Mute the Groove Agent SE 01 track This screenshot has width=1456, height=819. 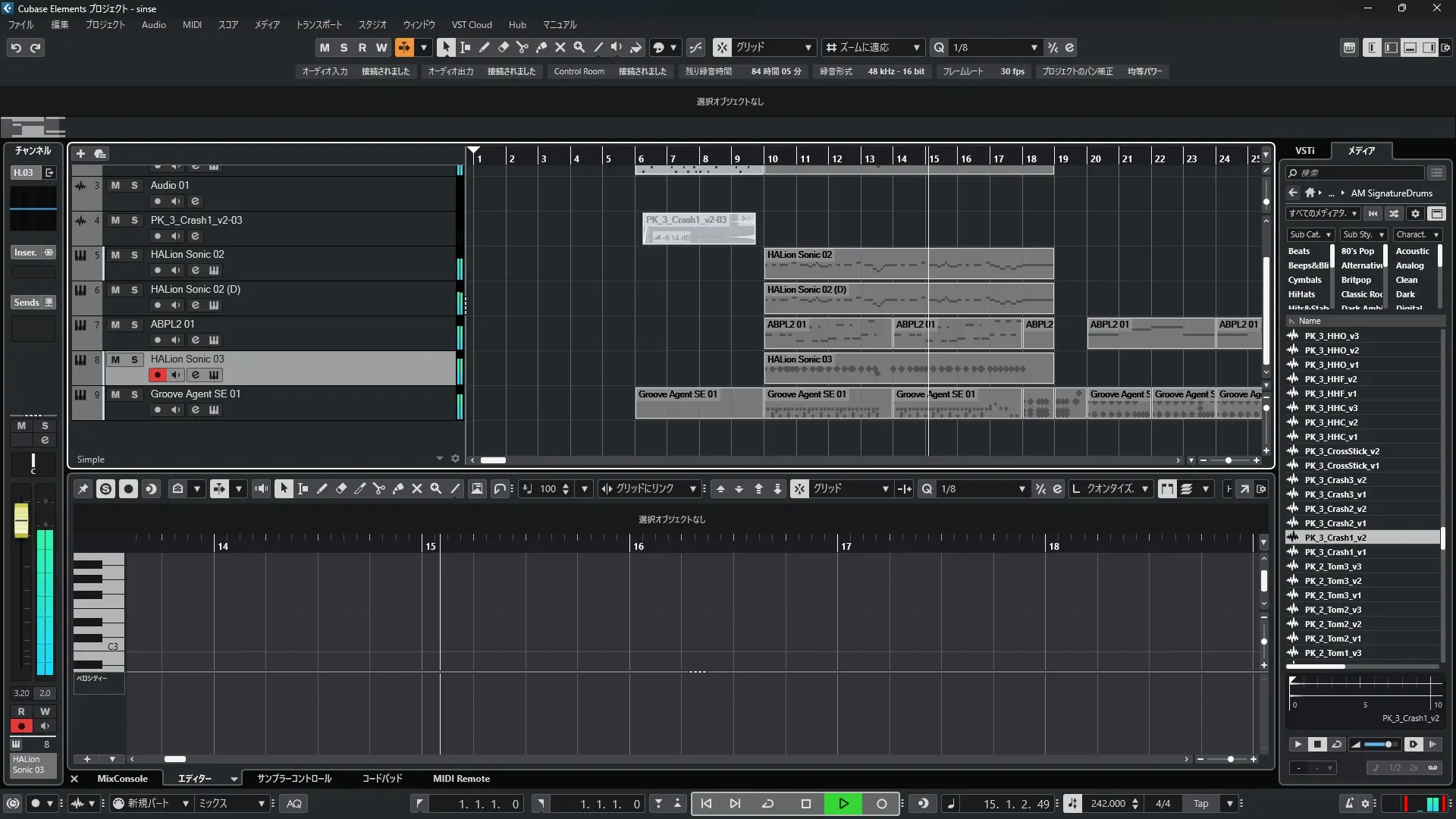pyautogui.click(x=115, y=394)
